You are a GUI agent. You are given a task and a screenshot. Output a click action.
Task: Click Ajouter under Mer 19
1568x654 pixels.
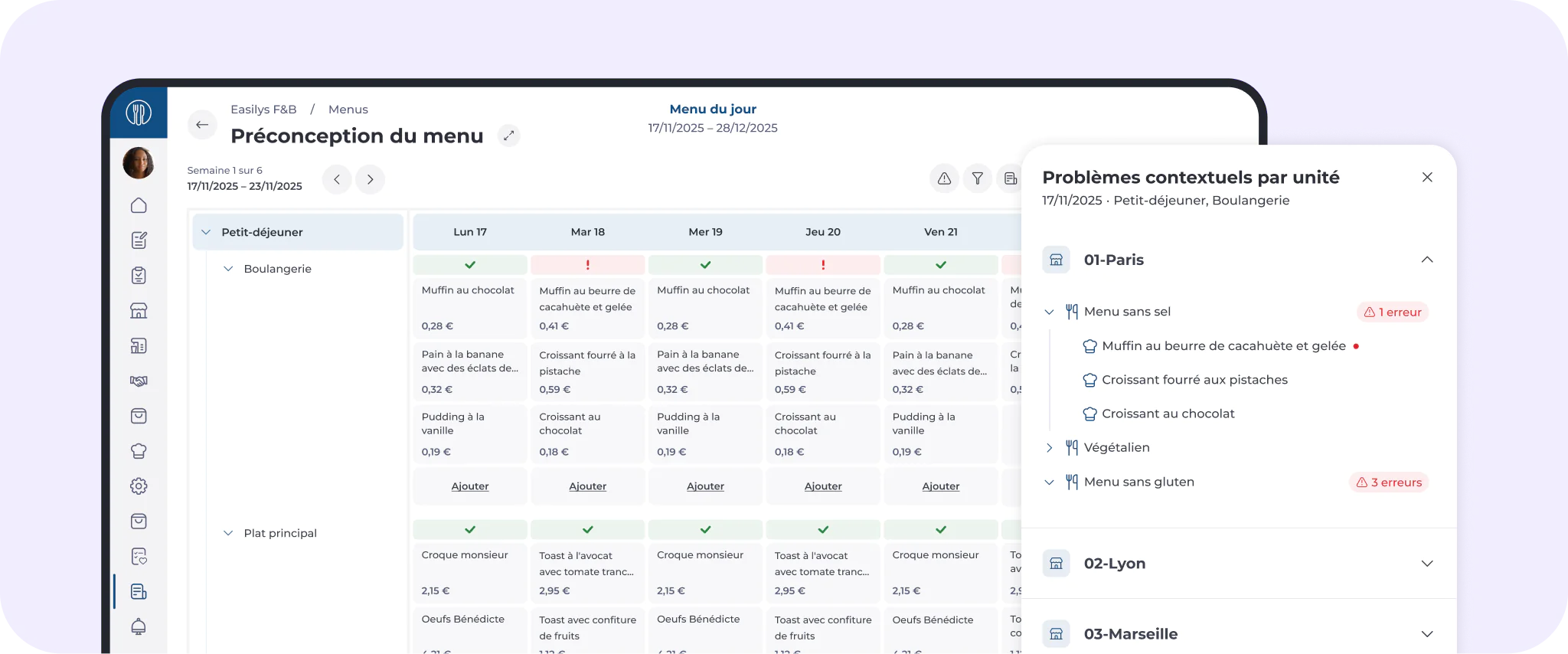(x=705, y=486)
